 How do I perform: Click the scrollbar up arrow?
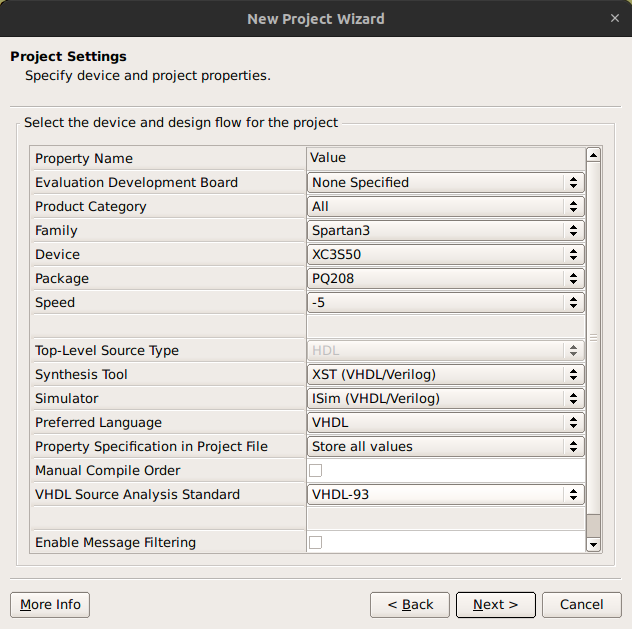pos(593,155)
